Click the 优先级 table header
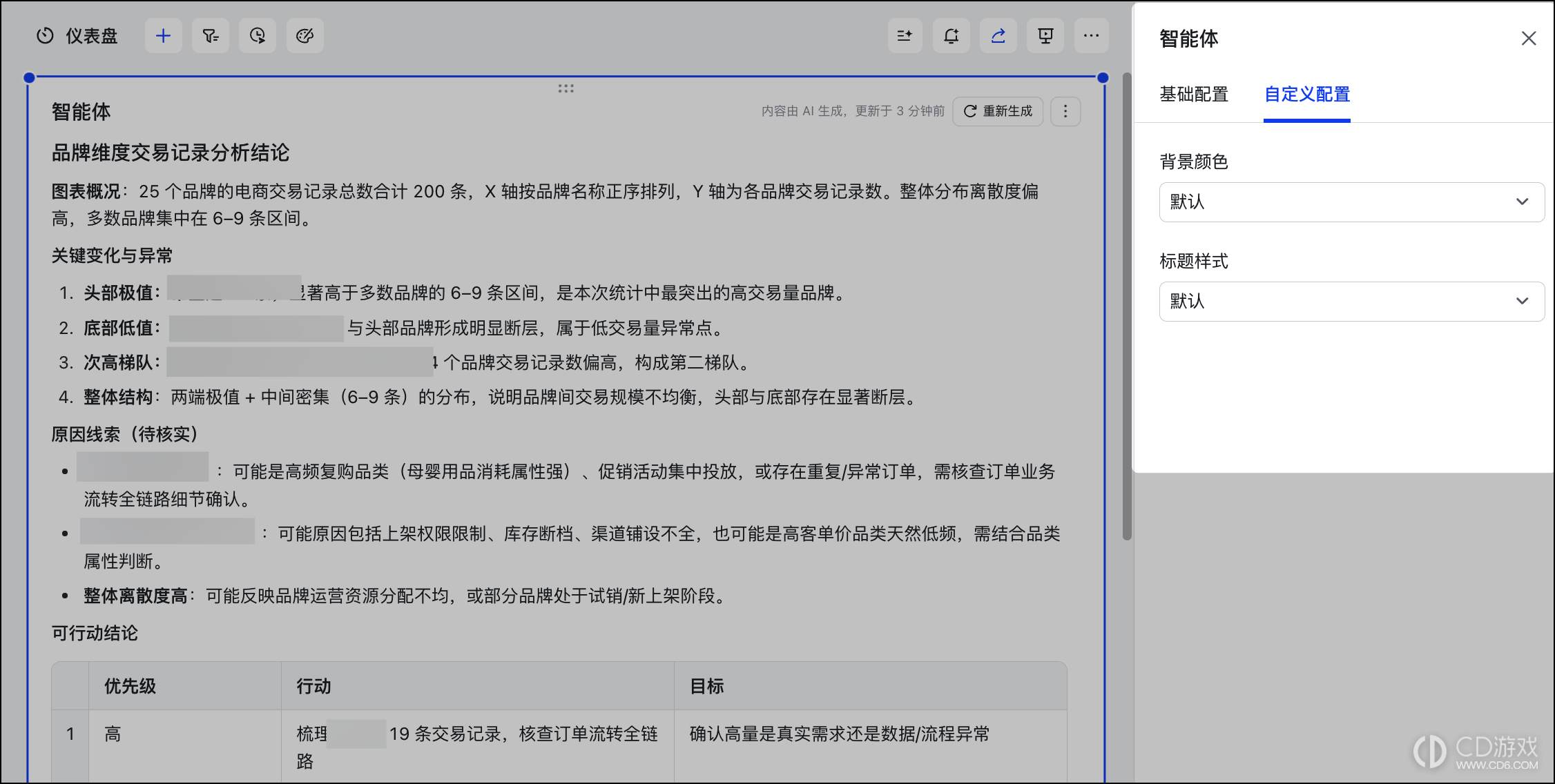 pos(131,686)
